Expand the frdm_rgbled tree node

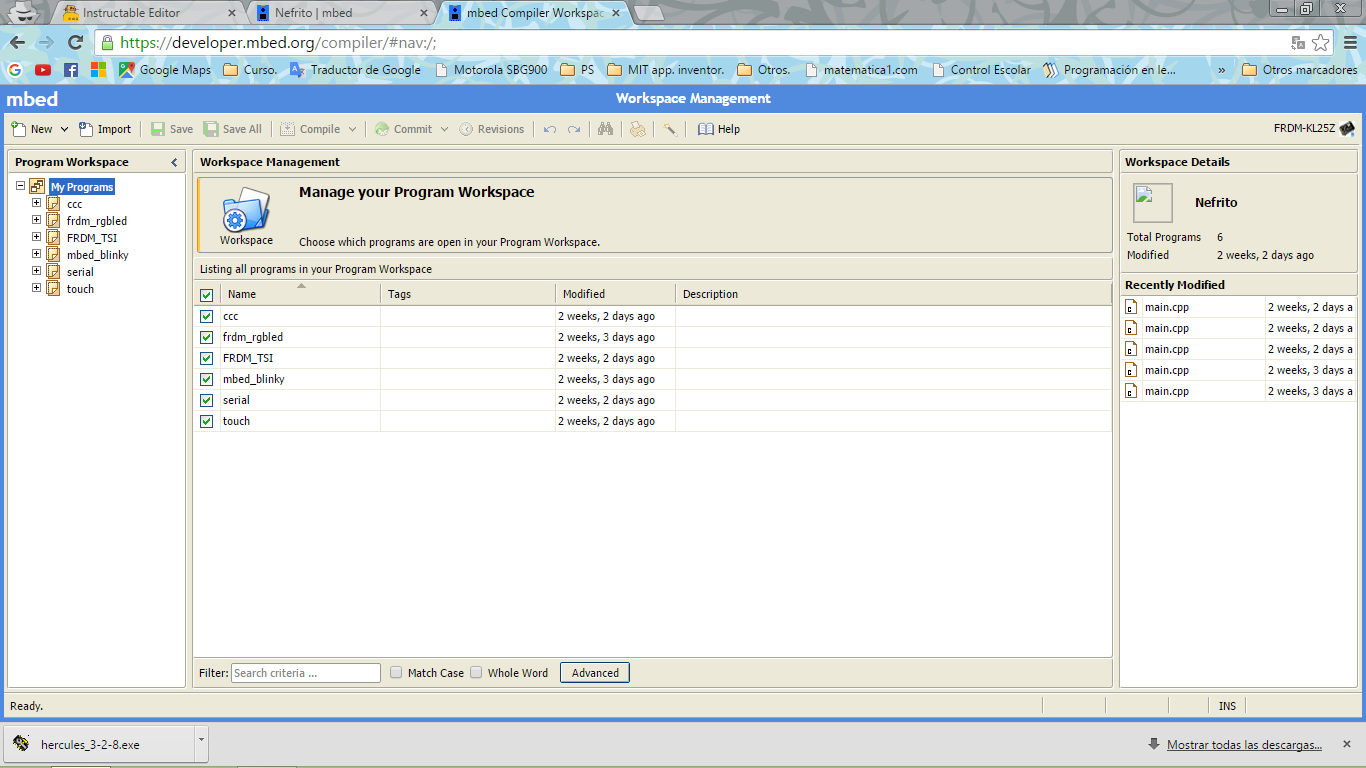click(36, 220)
